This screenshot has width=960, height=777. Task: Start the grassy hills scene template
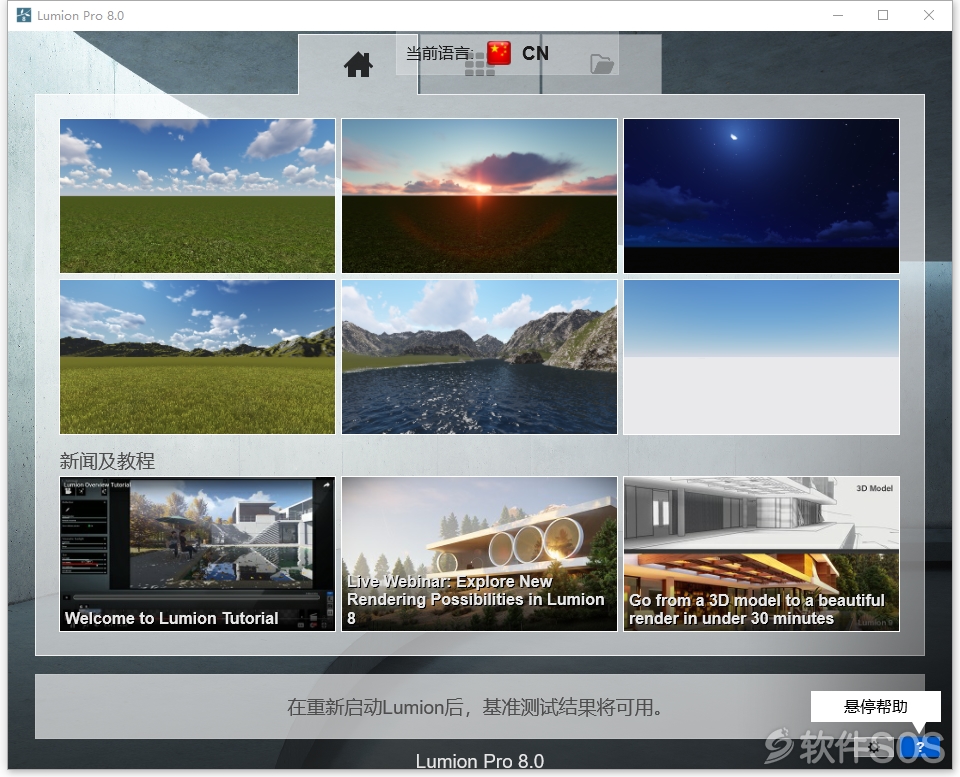[x=198, y=357]
